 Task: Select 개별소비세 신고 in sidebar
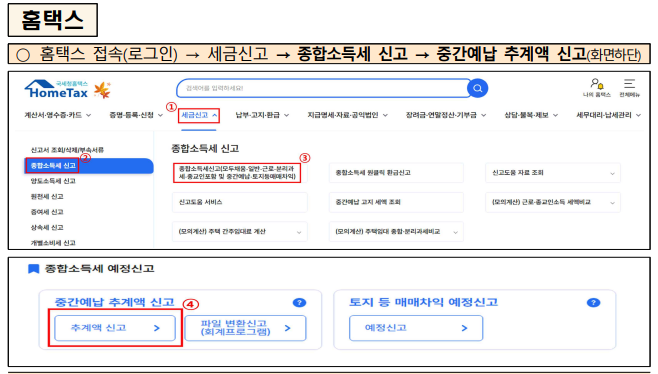tap(53, 243)
